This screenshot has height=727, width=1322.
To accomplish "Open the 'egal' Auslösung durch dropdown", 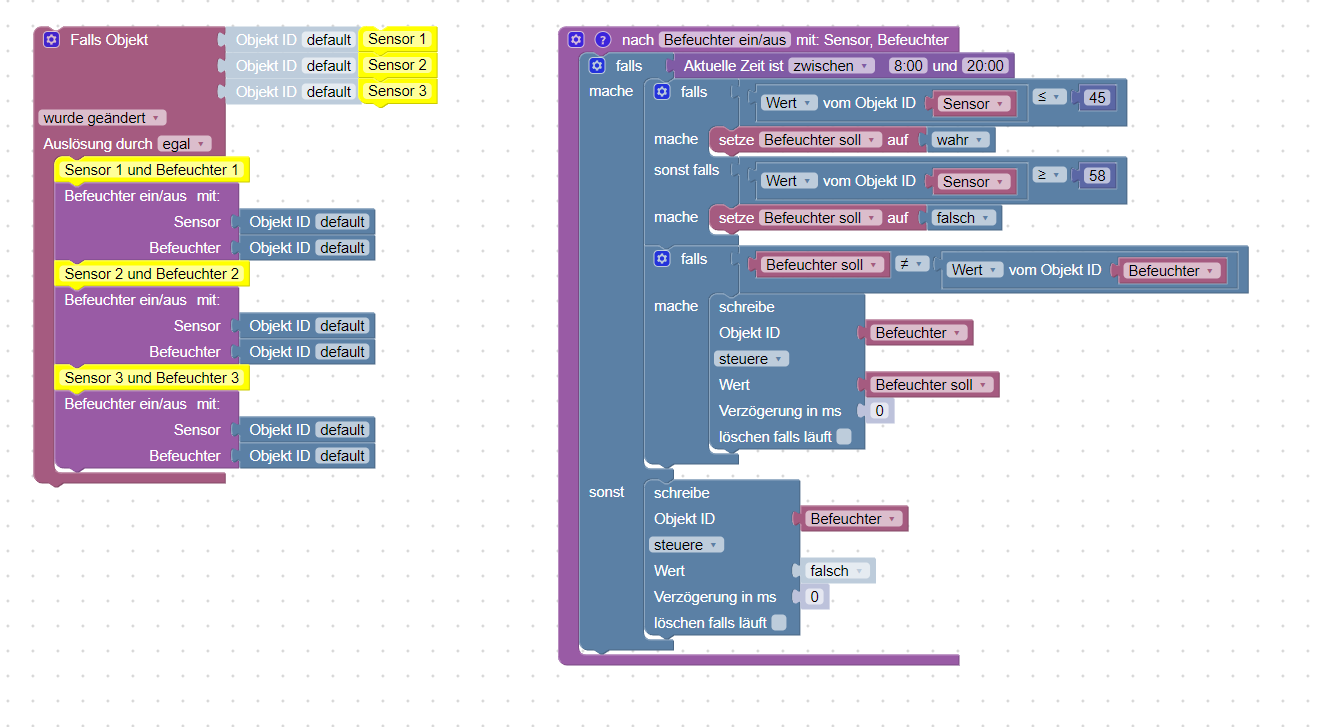I will pos(184,144).
